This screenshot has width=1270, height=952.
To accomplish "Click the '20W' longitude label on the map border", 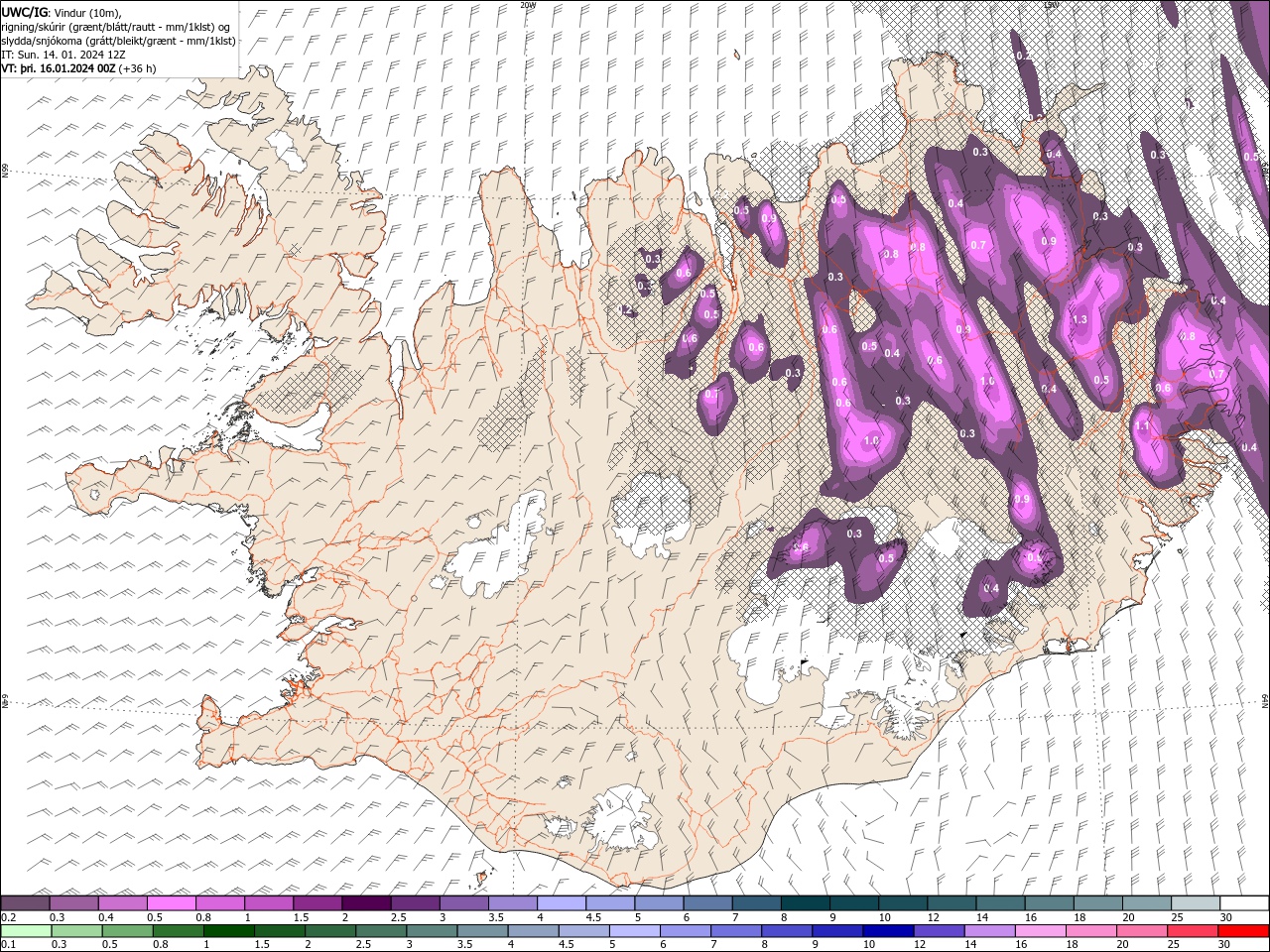I will point(527,5).
